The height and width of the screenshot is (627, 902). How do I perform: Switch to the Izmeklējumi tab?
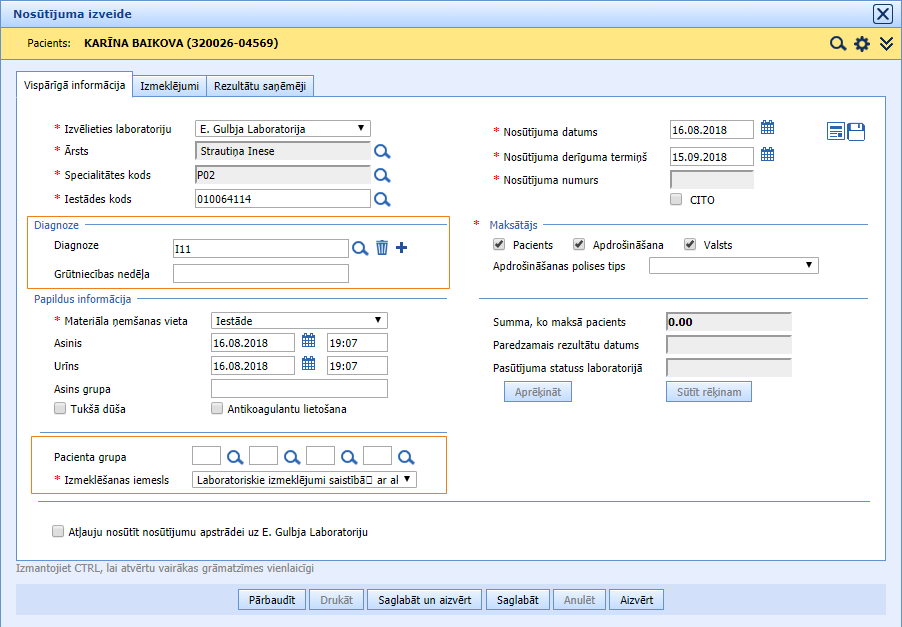tap(170, 87)
